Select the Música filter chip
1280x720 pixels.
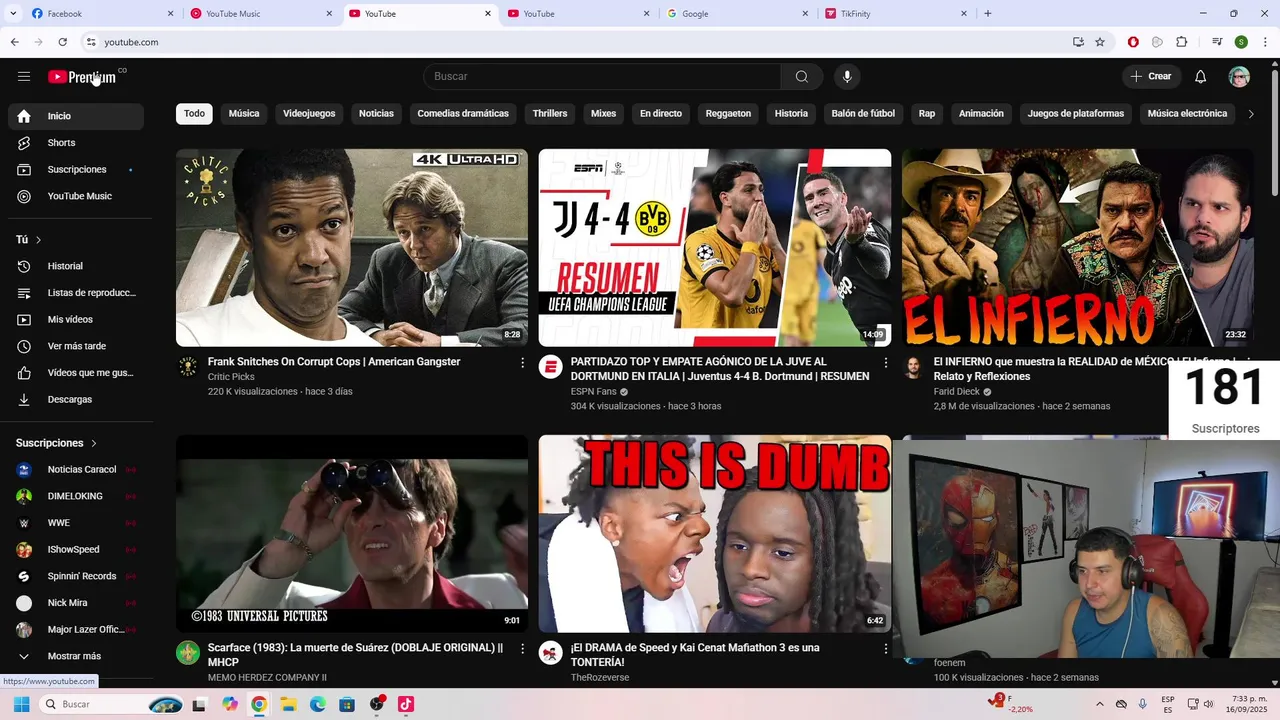pos(244,113)
